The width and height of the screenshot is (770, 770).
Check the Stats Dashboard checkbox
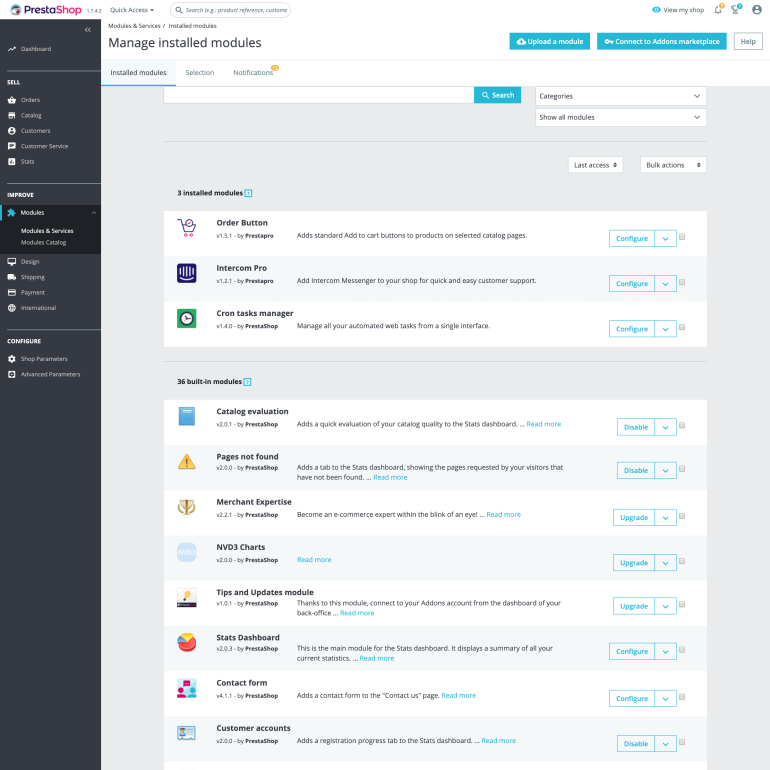click(x=682, y=650)
